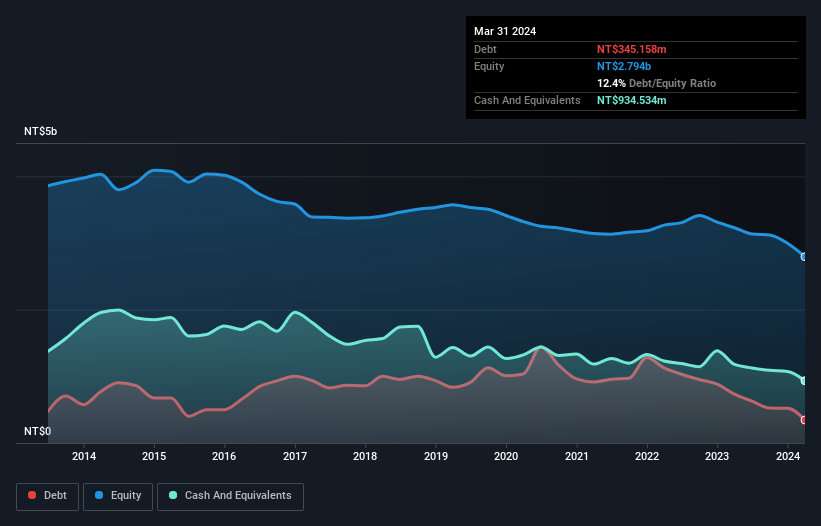Click the red Debt legend dot
821x526 pixels.
pyautogui.click(x=33, y=495)
